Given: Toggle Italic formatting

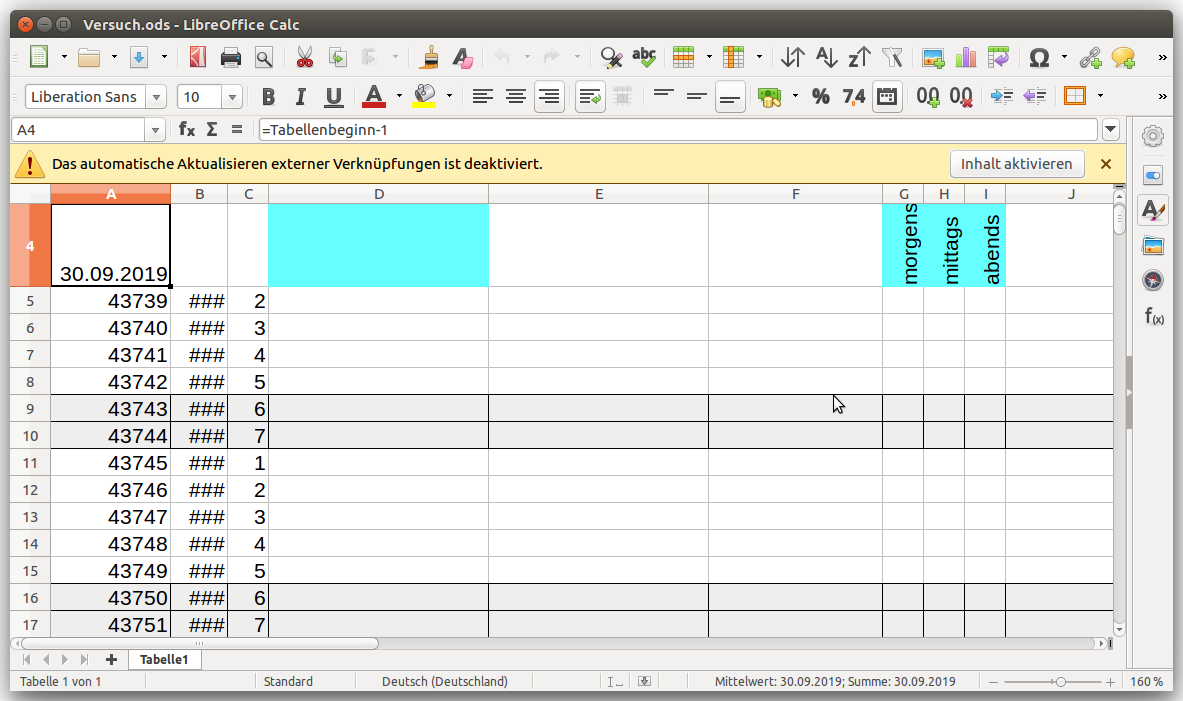Looking at the screenshot, I should [x=300, y=97].
